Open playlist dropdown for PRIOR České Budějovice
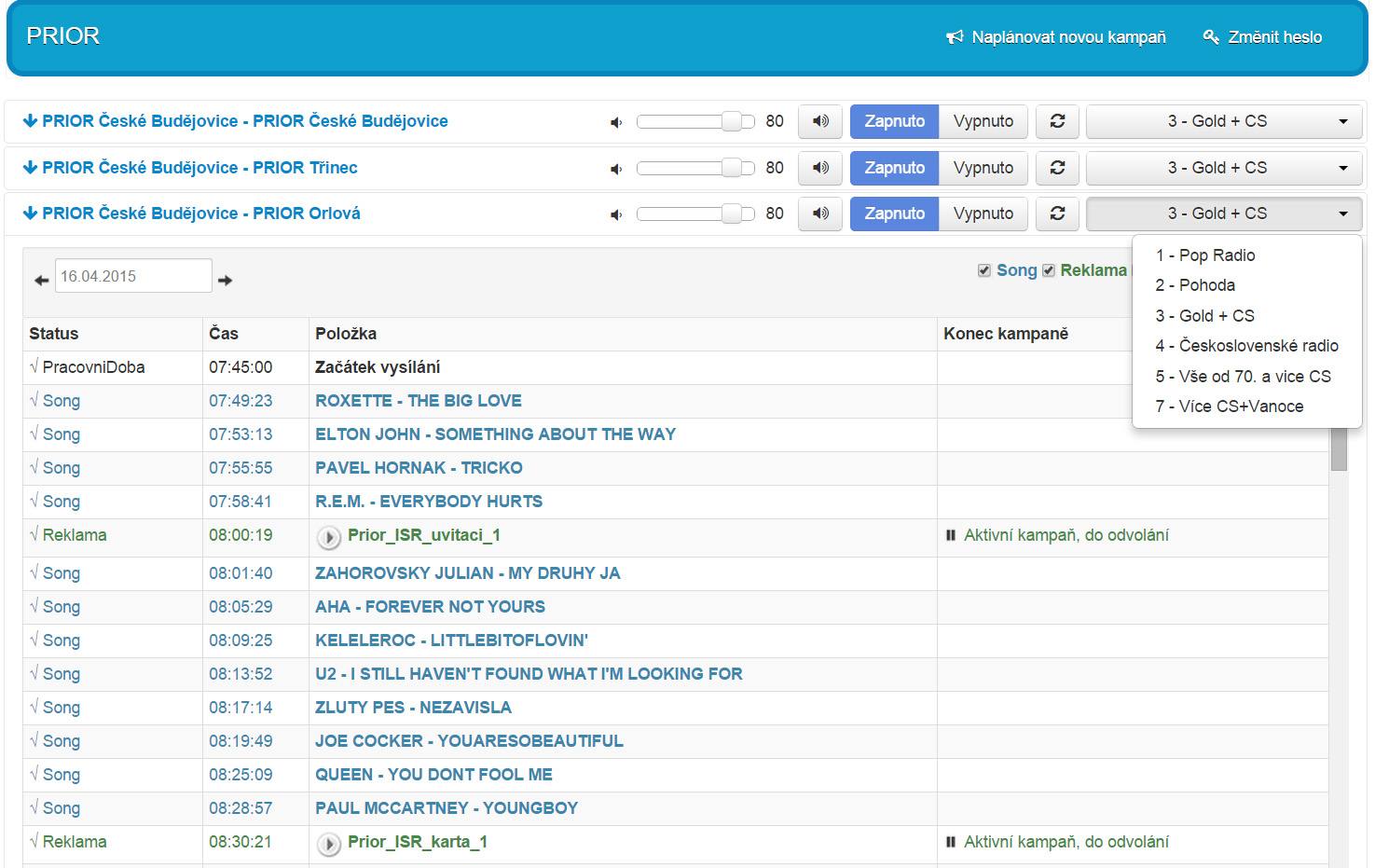 pos(1224,121)
